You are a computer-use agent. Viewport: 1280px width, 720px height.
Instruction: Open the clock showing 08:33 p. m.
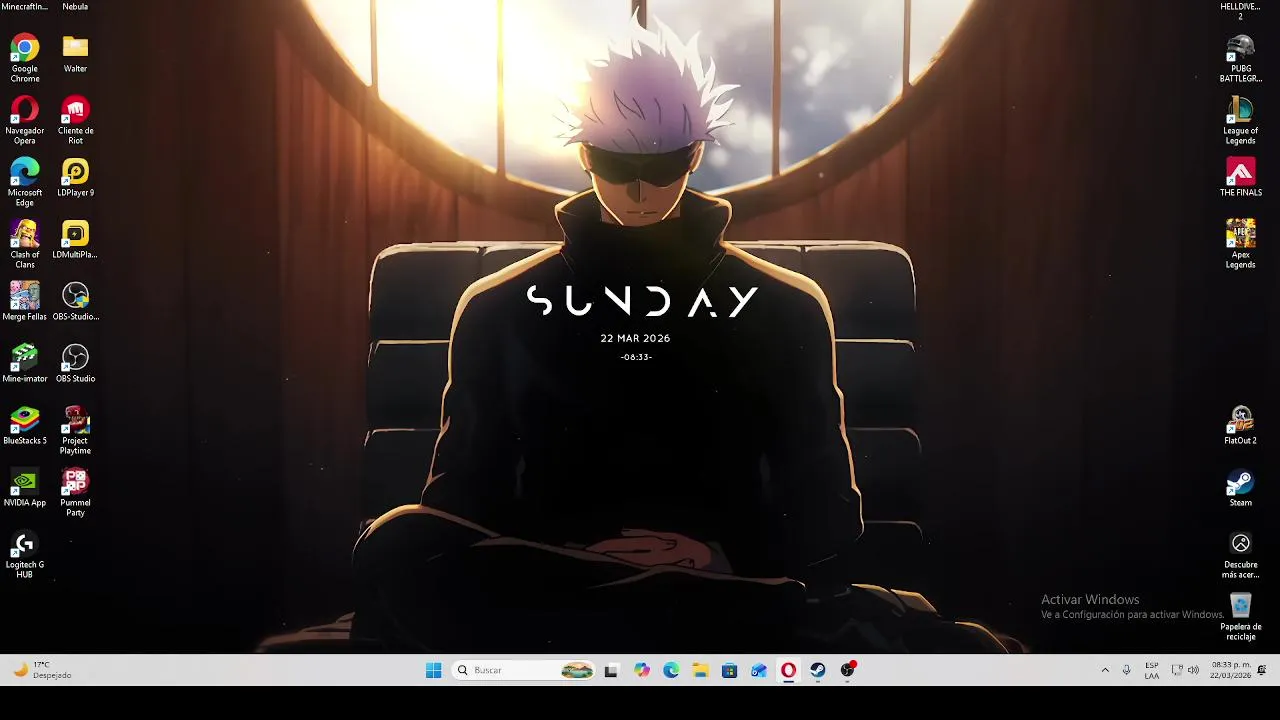[x=1231, y=670]
